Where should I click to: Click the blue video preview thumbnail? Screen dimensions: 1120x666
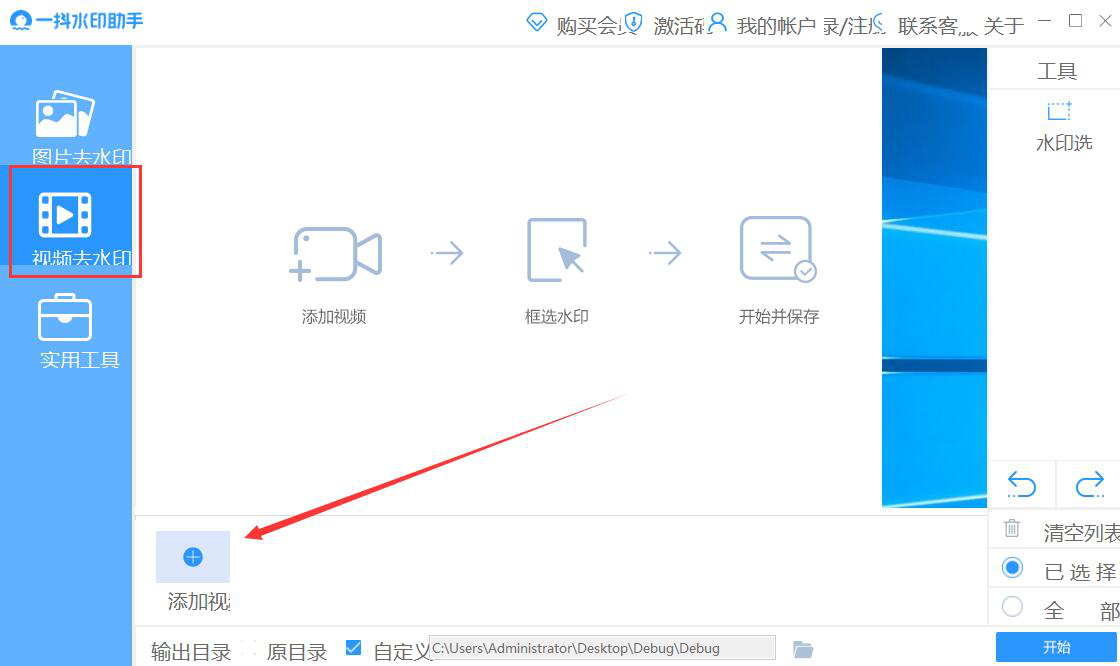(934, 277)
